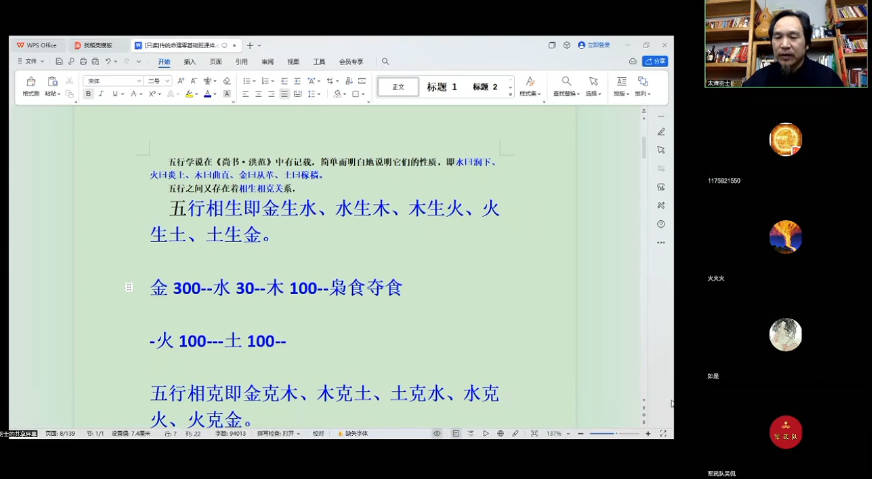Toggle eye protection mode in status bar
Image resolution: width=872 pixels, height=479 pixels.
pyautogui.click(x=437, y=434)
